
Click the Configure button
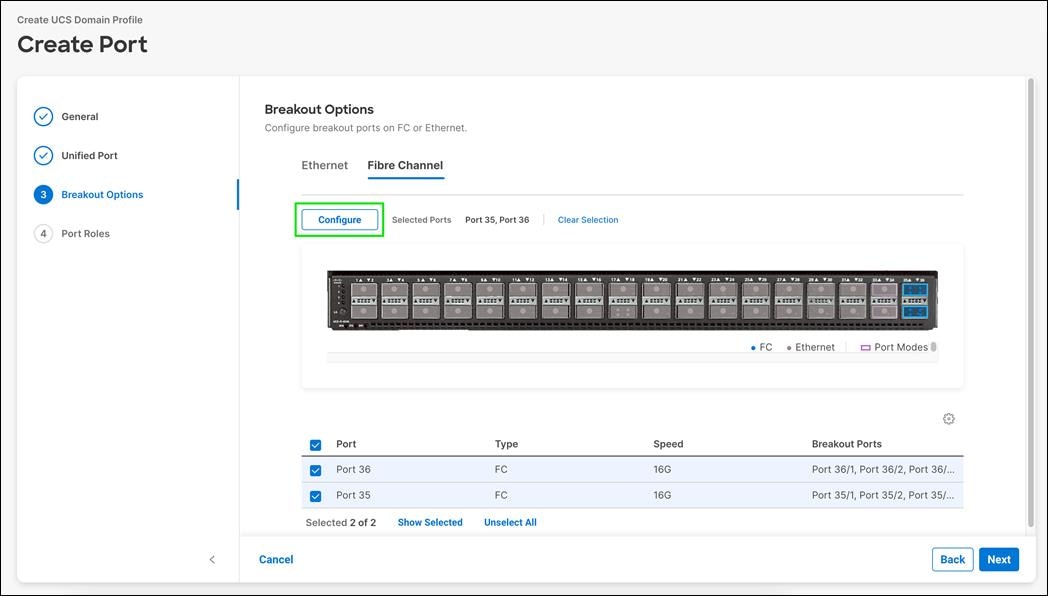tap(340, 219)
